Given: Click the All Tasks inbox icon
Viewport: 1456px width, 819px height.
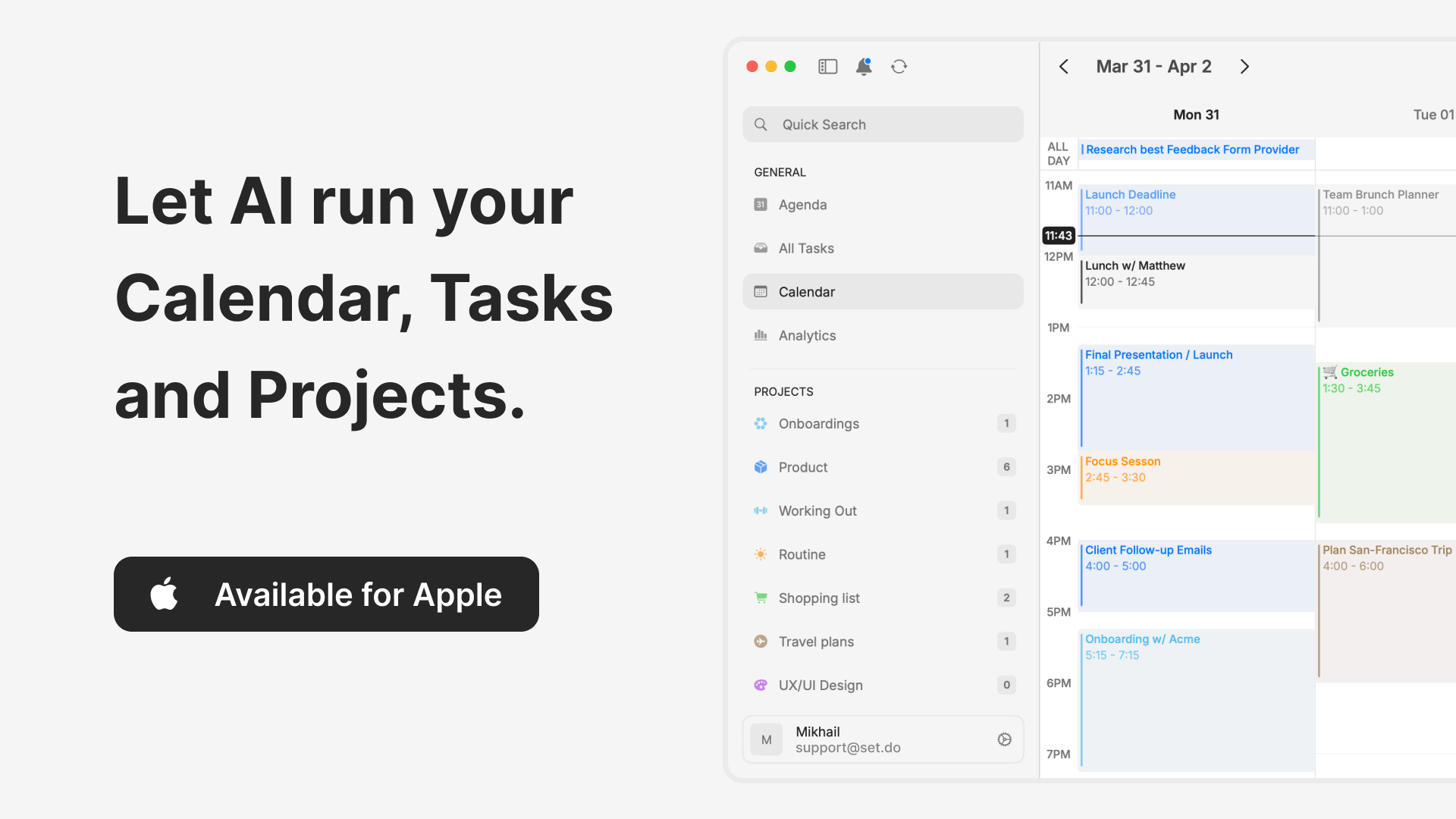Looking at the screenshot, I should point(761,248).
